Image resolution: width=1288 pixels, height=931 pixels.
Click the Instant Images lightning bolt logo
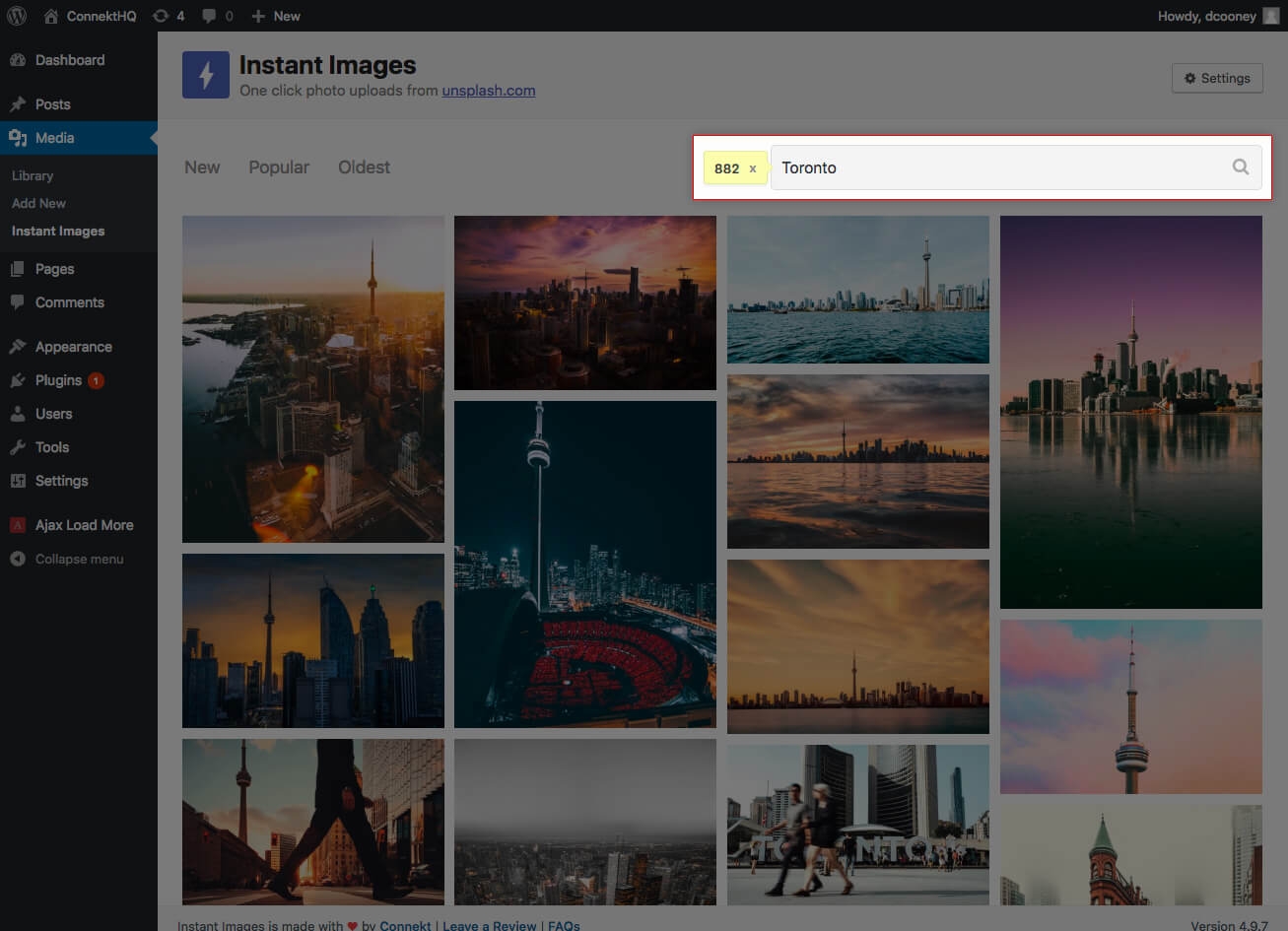click(206, 76)
